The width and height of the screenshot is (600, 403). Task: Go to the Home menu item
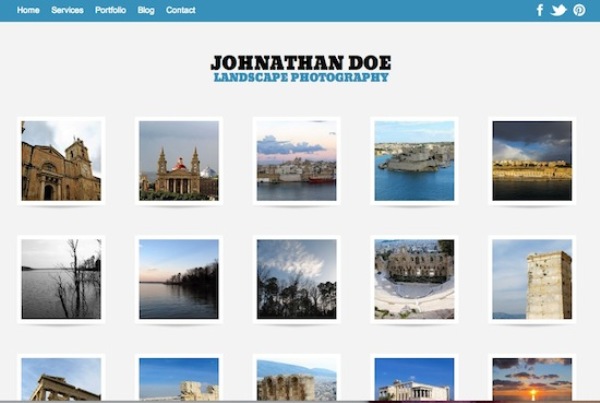(x=28, y=10)
